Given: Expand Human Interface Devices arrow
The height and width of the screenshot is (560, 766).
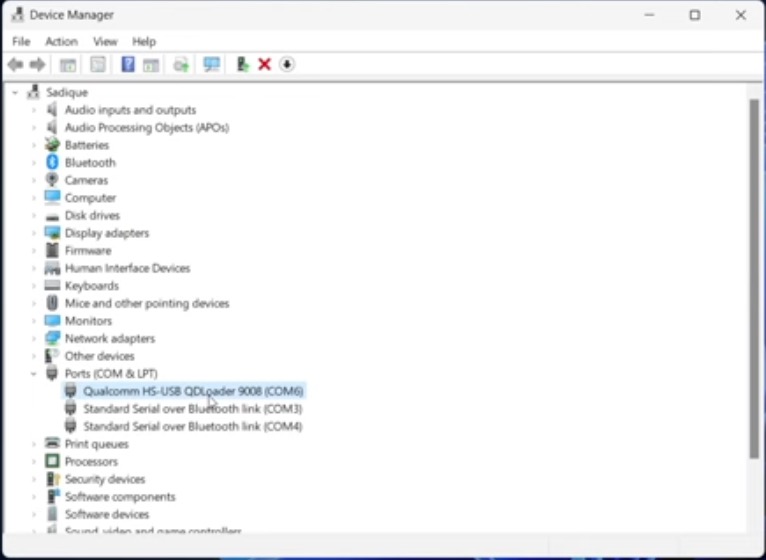Looking at the screenshot, I should click(x=34, y=268).
